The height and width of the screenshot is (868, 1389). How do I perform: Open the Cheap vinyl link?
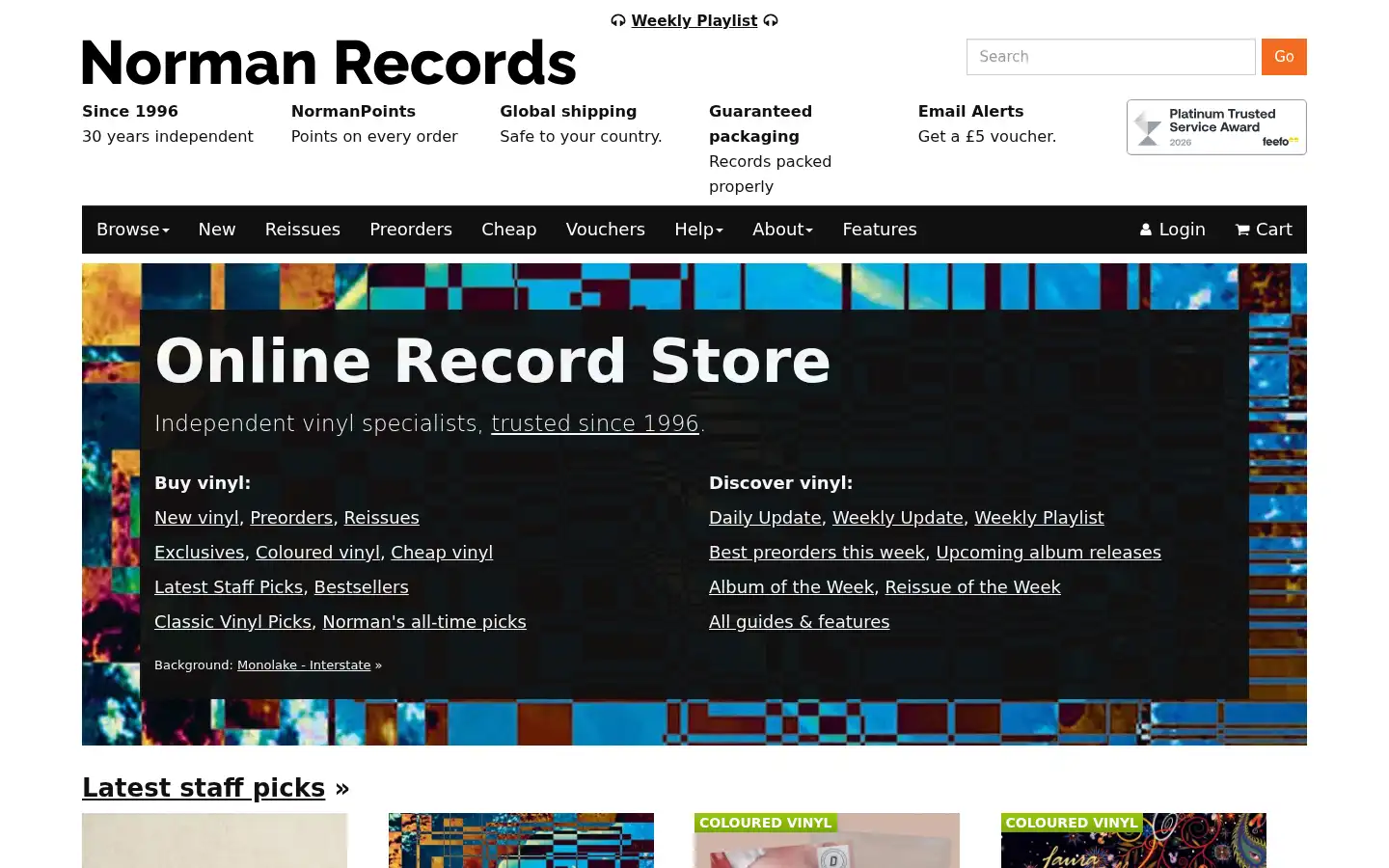click(442, 553)
